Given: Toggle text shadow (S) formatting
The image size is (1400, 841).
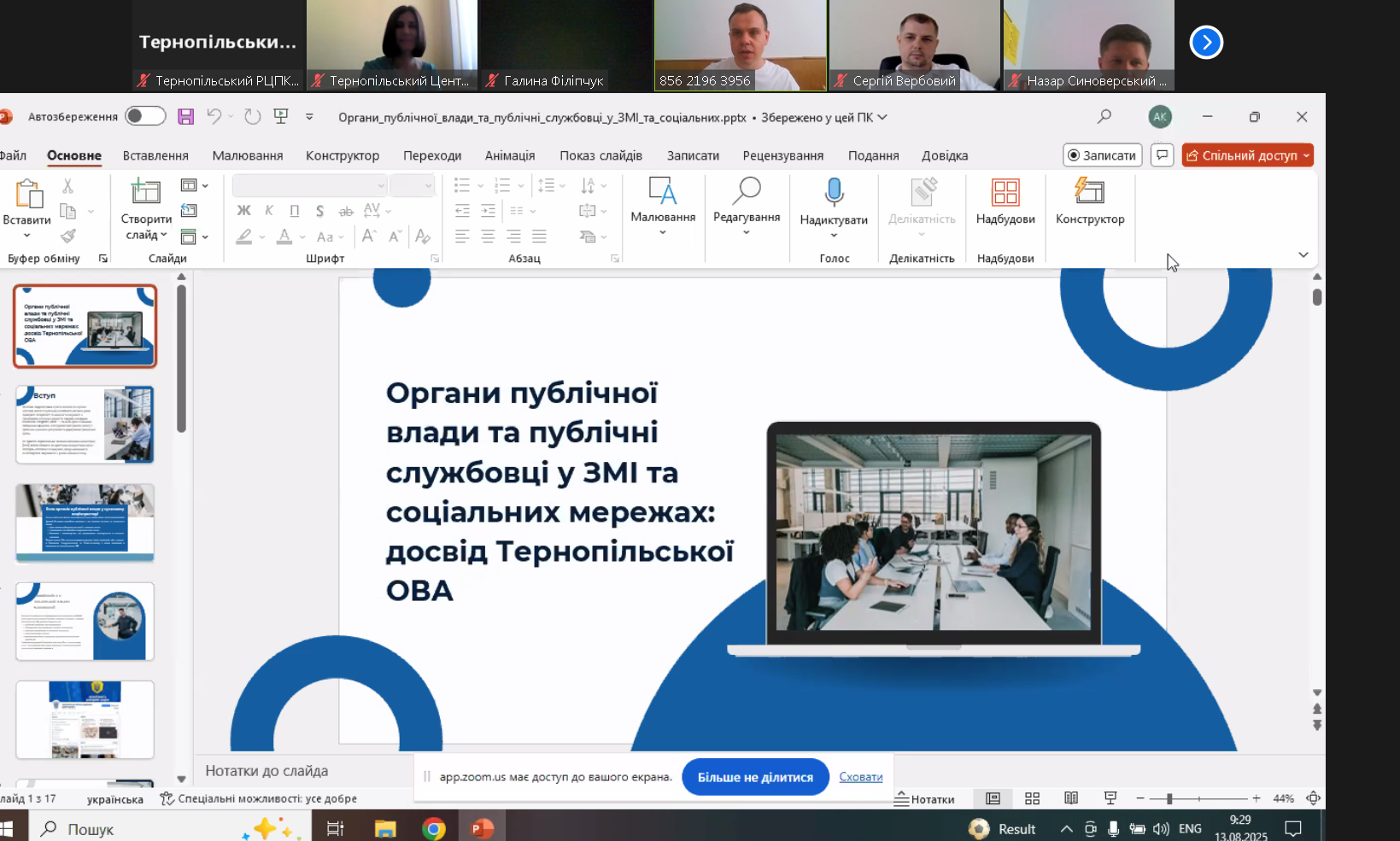Looking at the screenshot, I should click(319, 211).
